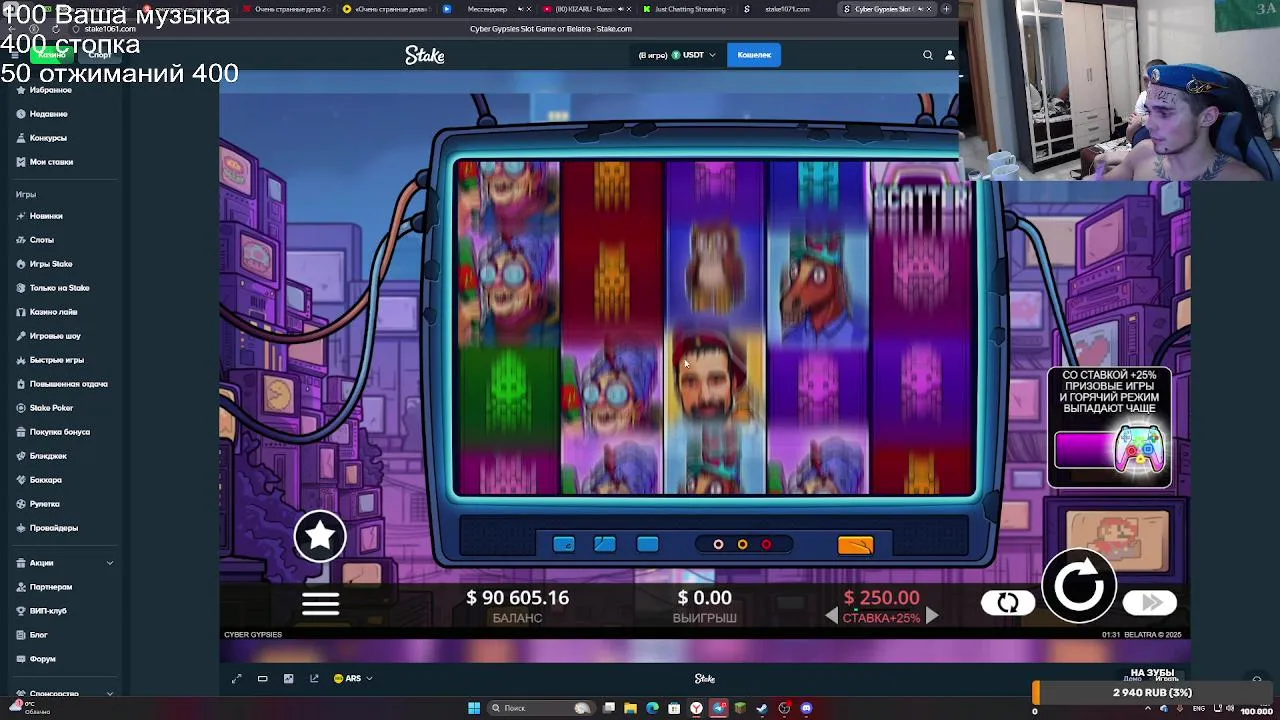Open the Windows Start menu
Screen dimensions: 1280x720
click(x=474, y=708)
